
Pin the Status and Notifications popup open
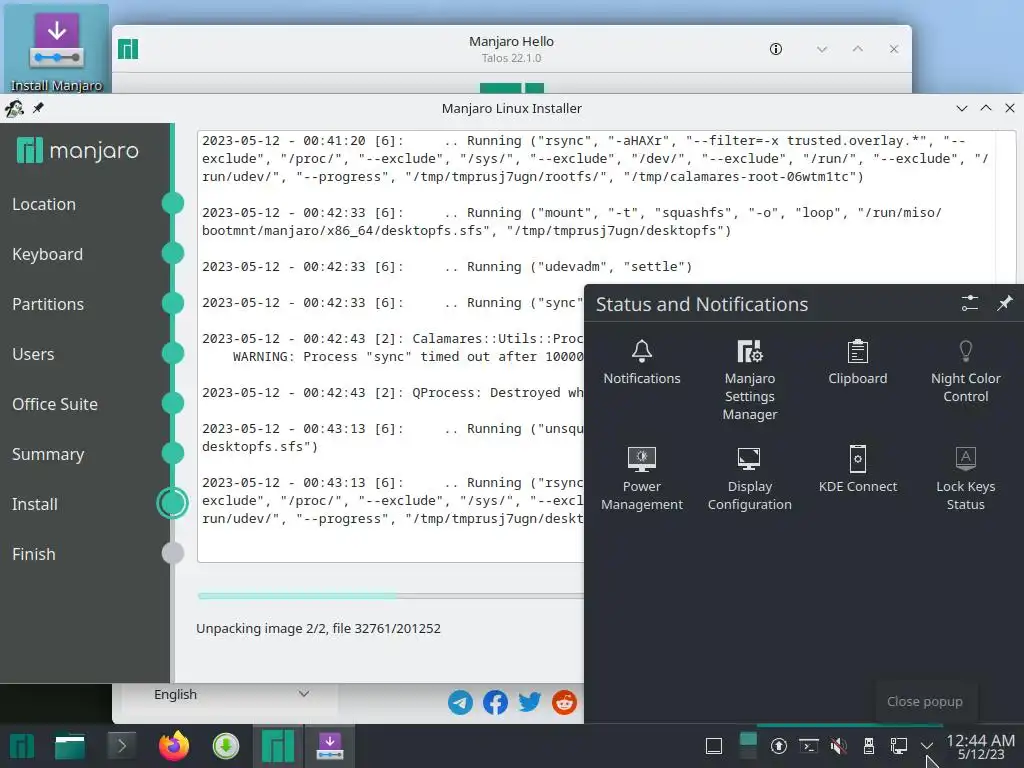point(1004,303)
